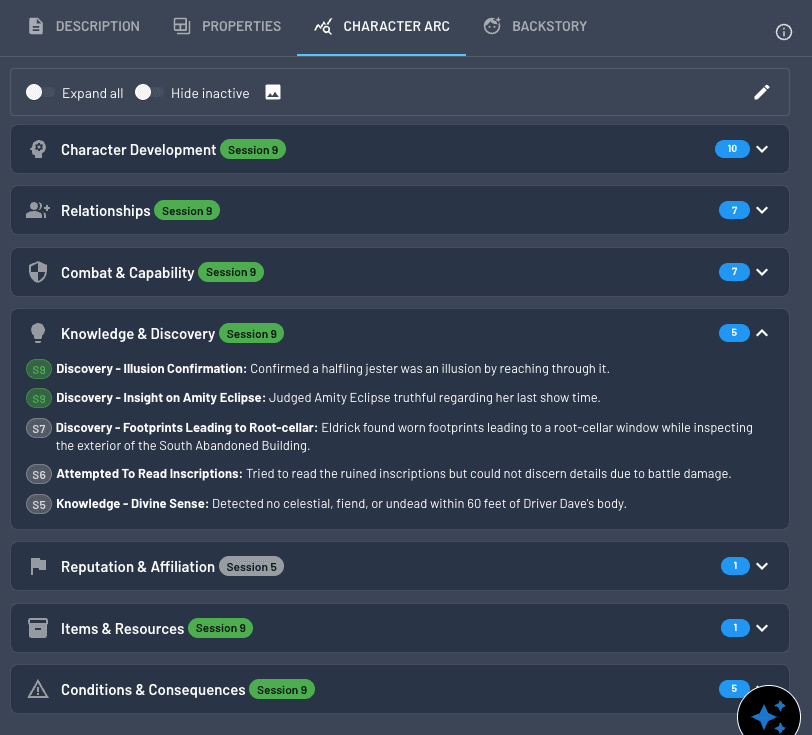This screenshot has height=735, width=812.
Task: Click the info icon in top right
Action: pyautogui.click(x=784, y=32)
